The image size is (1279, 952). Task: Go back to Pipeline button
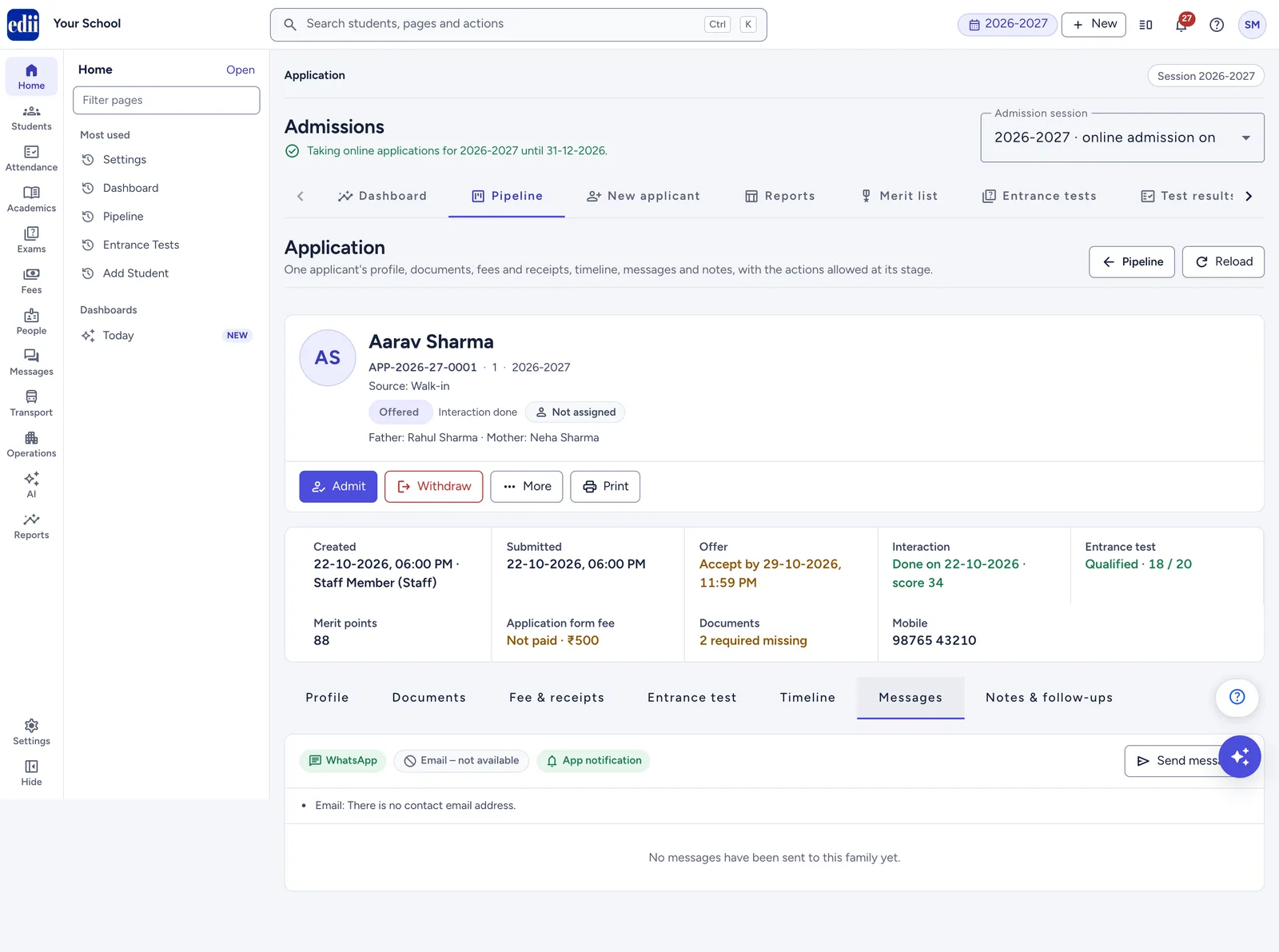tap(1132, 262)
